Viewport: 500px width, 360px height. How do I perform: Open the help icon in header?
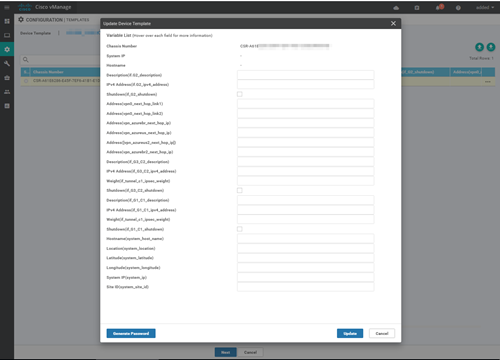(458, 8)
